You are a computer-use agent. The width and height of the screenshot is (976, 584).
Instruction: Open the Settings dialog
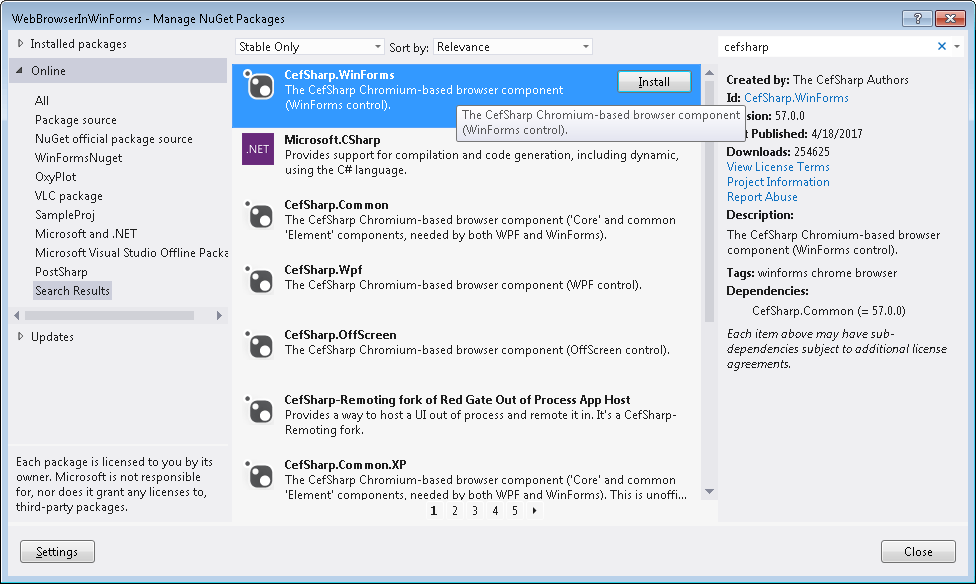(x=57, y=552)
